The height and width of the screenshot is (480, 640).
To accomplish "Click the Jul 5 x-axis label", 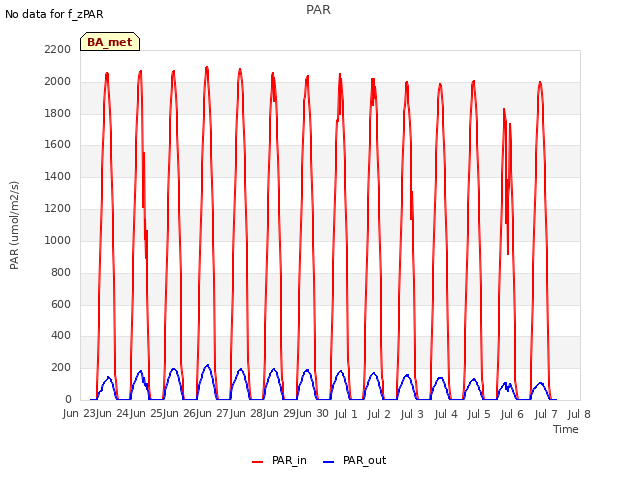I will point(479,414).
